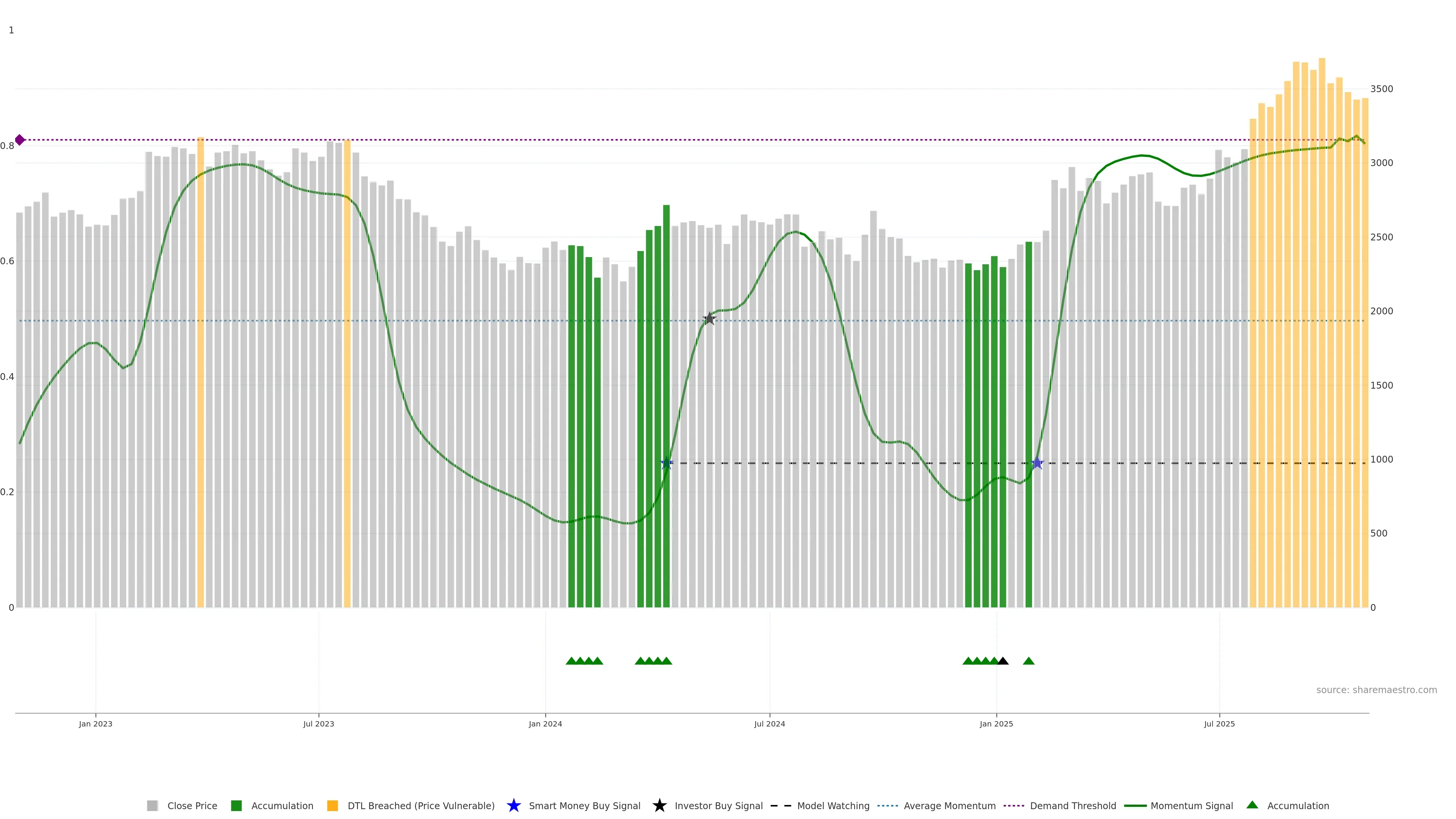The width and height of the screenshot is (1456, 819).
Task: Click the blue Smart Money star near Jan 2025
Action: (x=1037, y=463)
